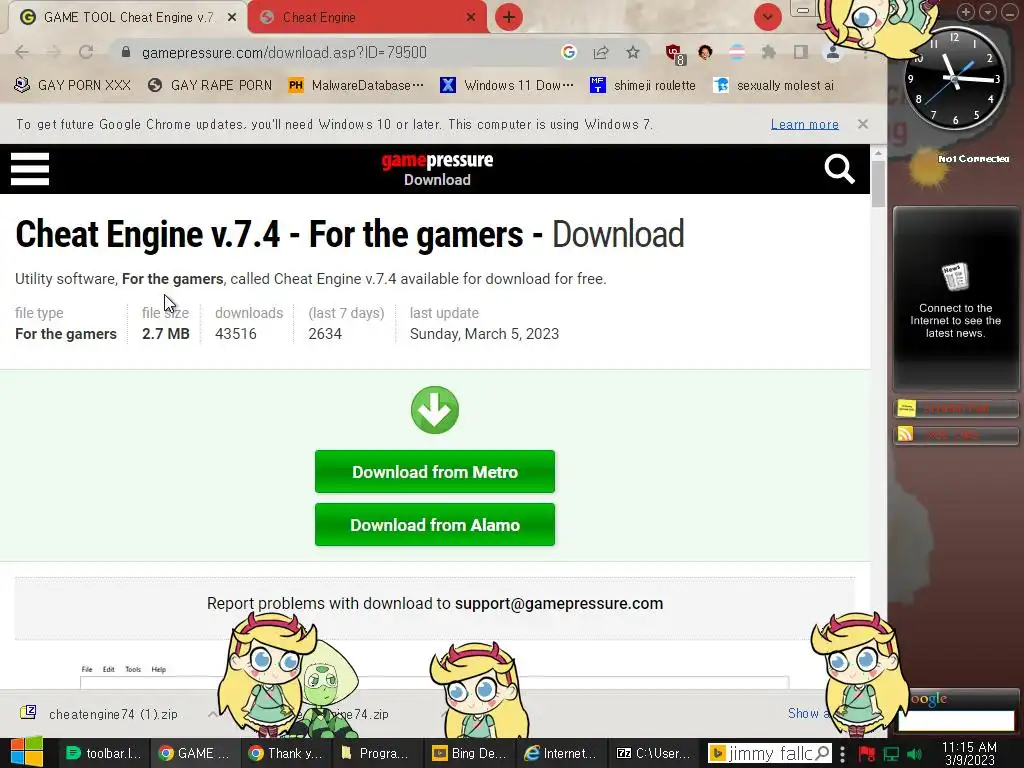
Task: Open the gamepressure search magnifier
Action: 839,169
